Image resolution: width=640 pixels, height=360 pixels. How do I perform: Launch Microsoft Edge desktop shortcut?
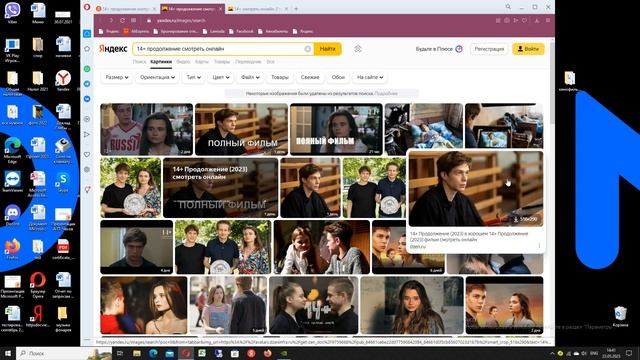coord(12,149)
